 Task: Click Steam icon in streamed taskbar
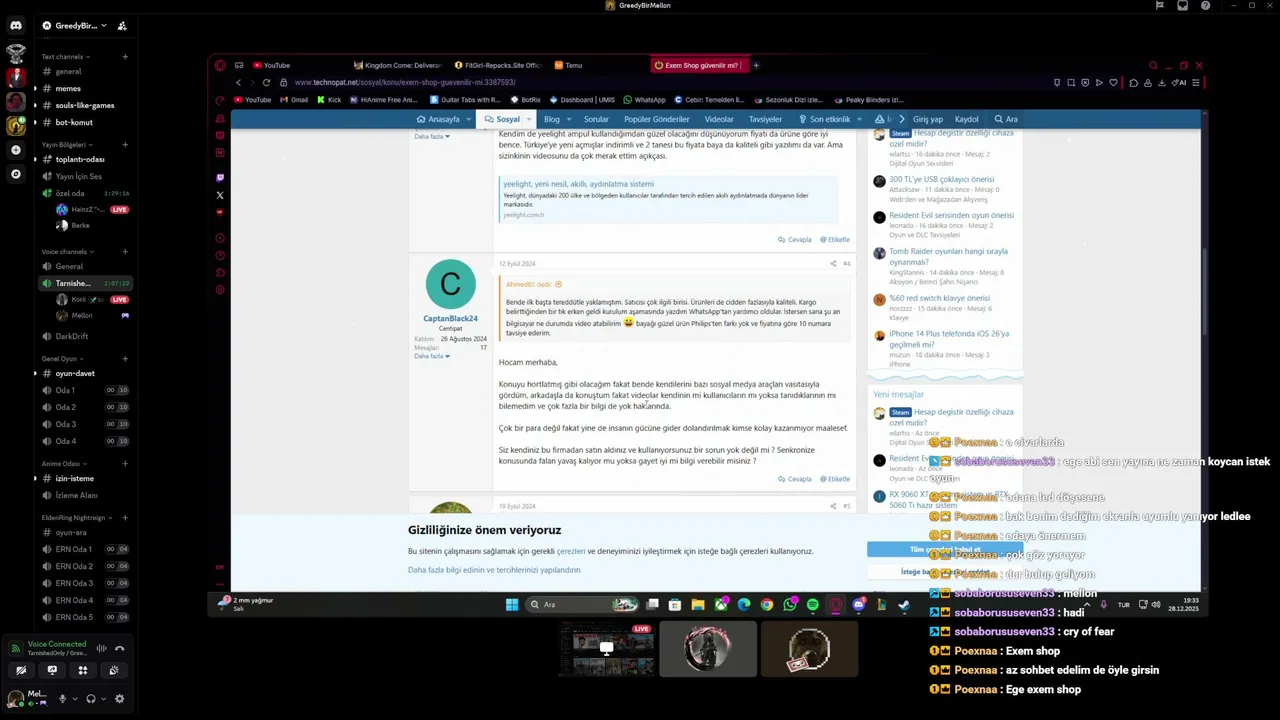coord(904,605)
